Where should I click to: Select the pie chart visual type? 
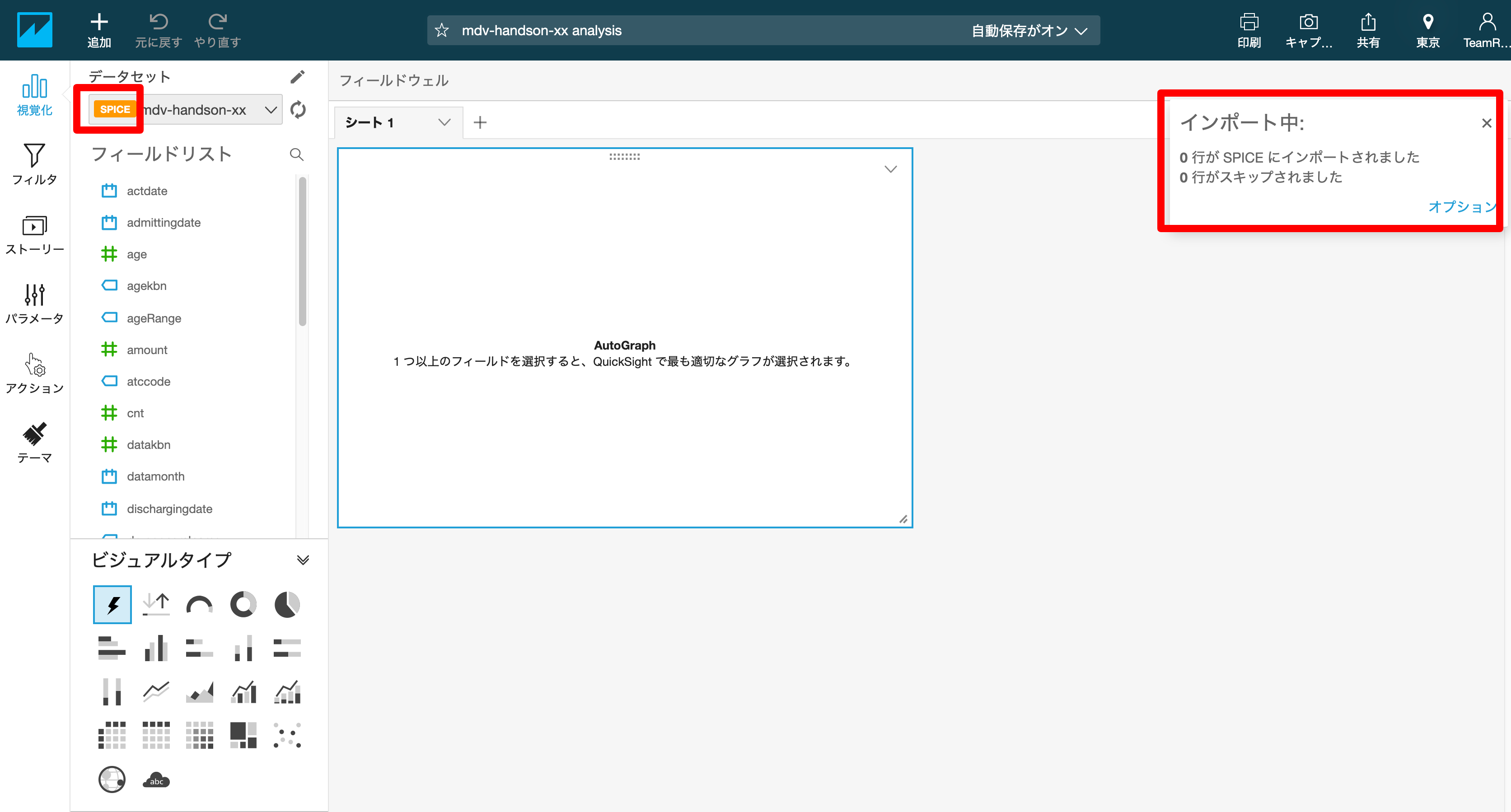click(x=287, y=604)
